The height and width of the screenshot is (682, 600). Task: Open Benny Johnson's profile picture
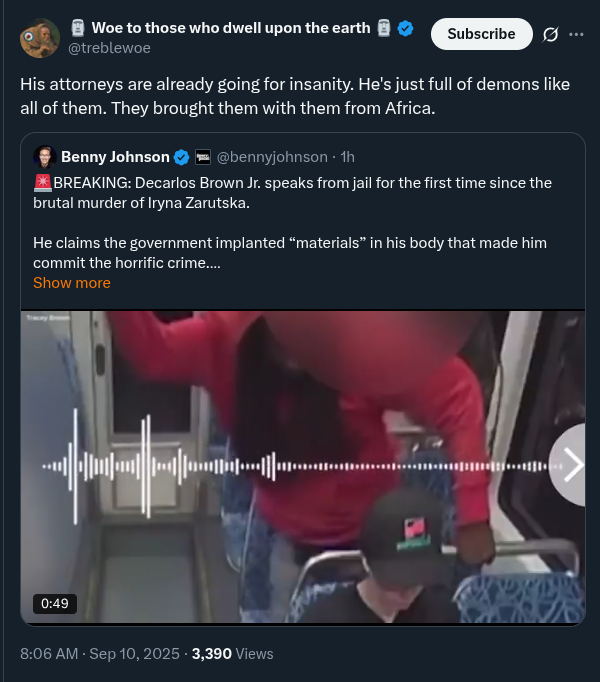pos(45,157)
